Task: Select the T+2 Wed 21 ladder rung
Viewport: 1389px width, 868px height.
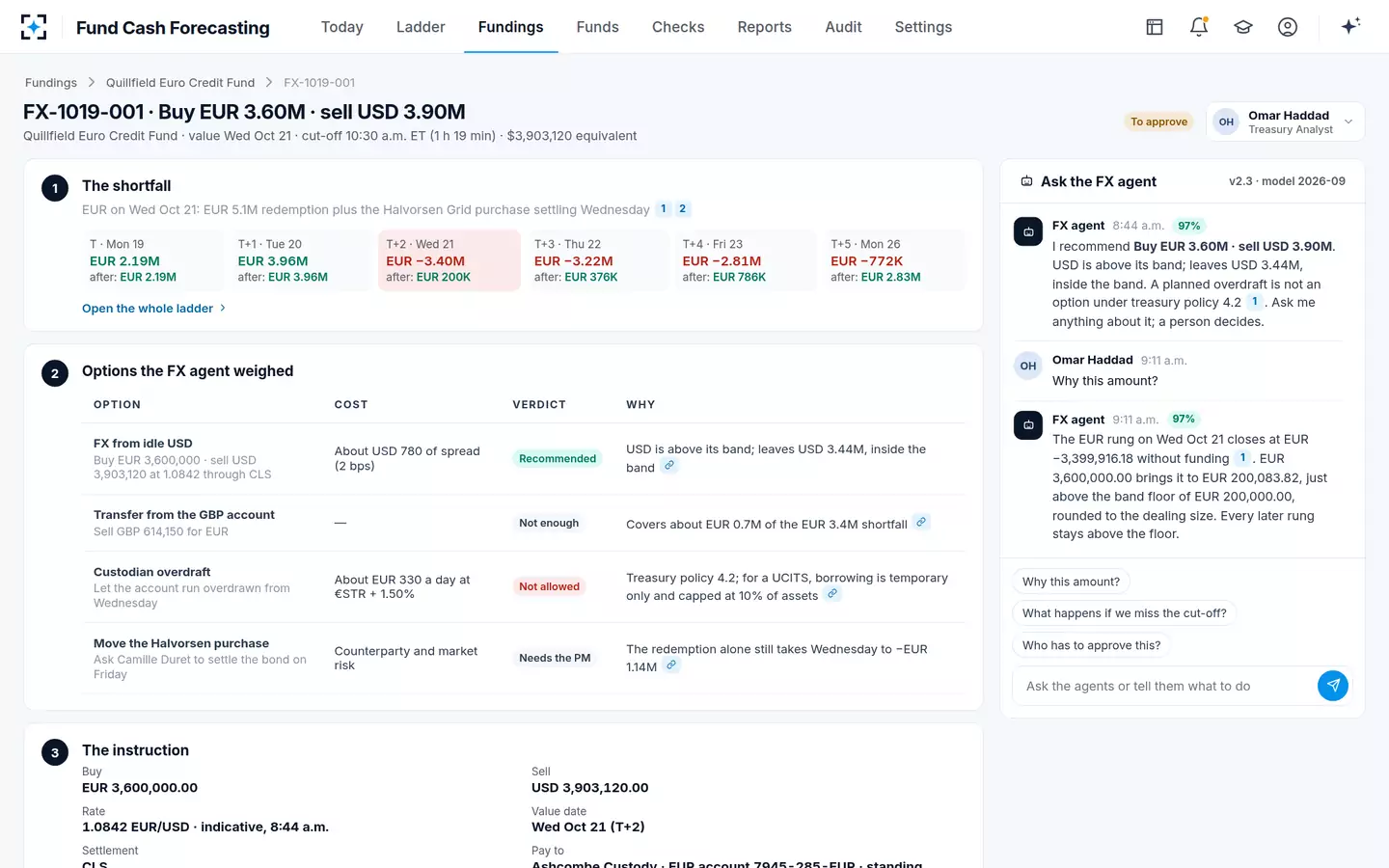Action: click(x=449, y=260)
